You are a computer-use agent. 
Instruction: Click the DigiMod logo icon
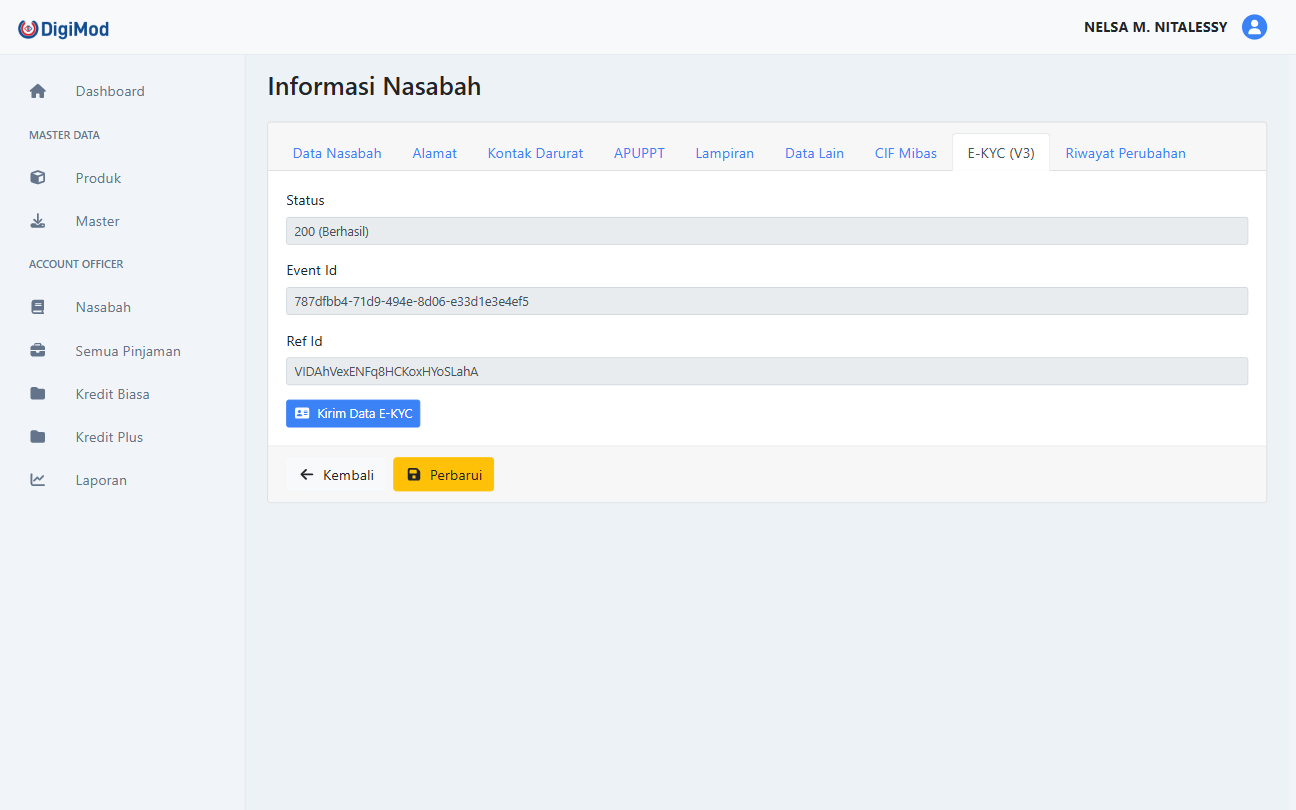pyautogui.click(x=28, y=29)
